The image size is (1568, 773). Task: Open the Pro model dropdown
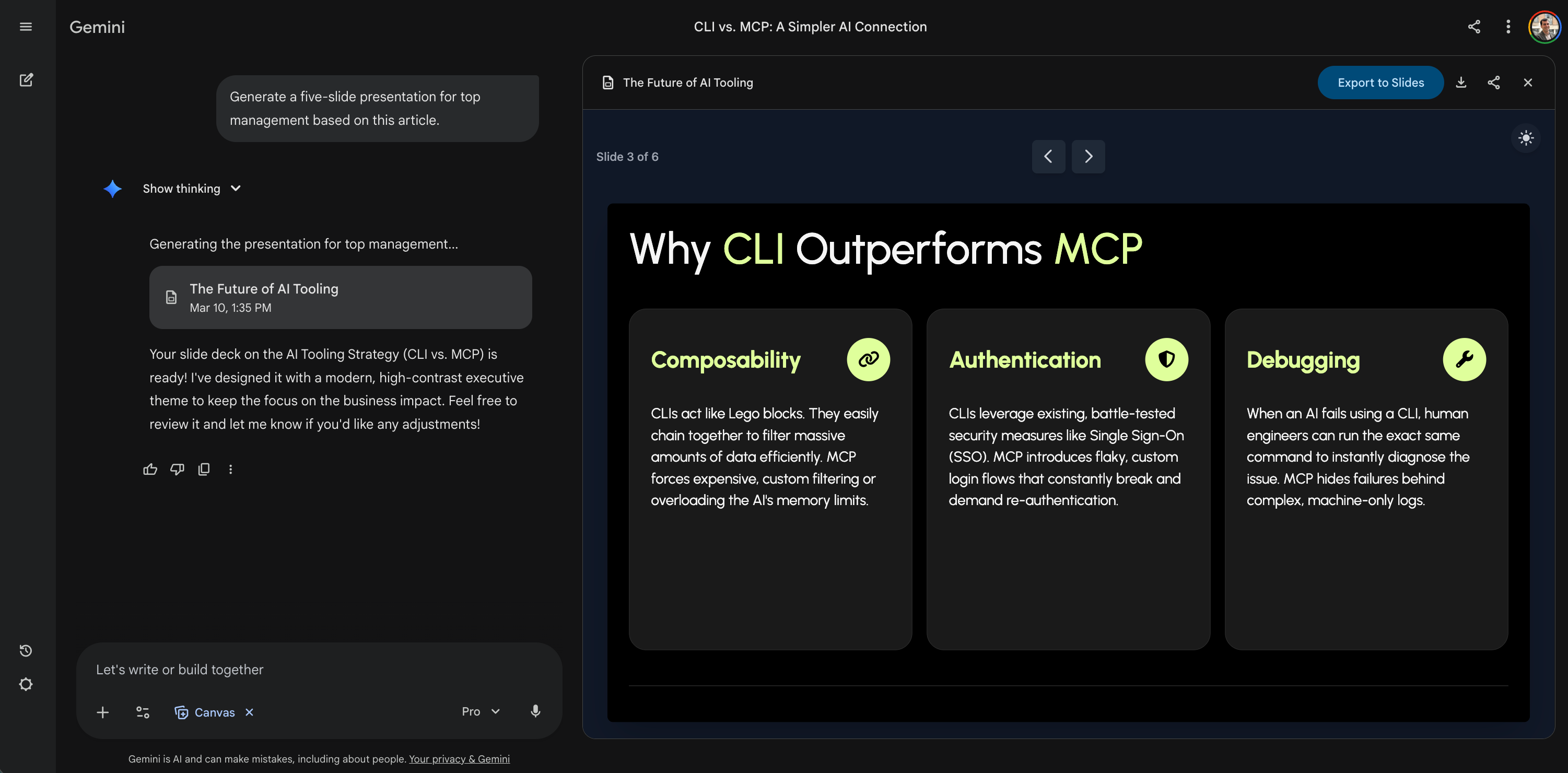pos(480,711)
